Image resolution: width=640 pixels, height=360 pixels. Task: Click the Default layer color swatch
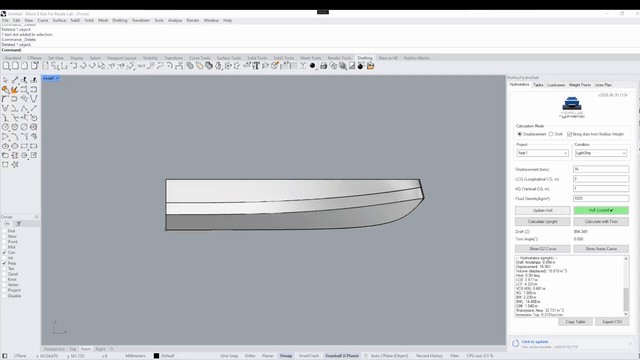[x=156, y=356]
